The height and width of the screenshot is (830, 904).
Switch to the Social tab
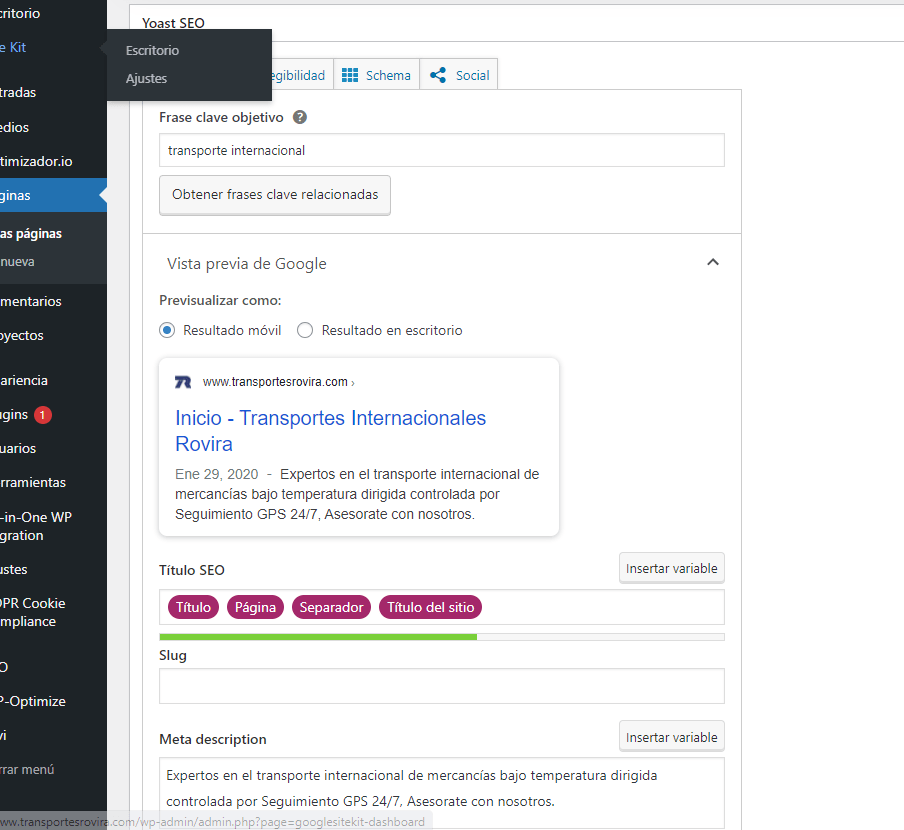pyautogui.click(x=459, y=75)
